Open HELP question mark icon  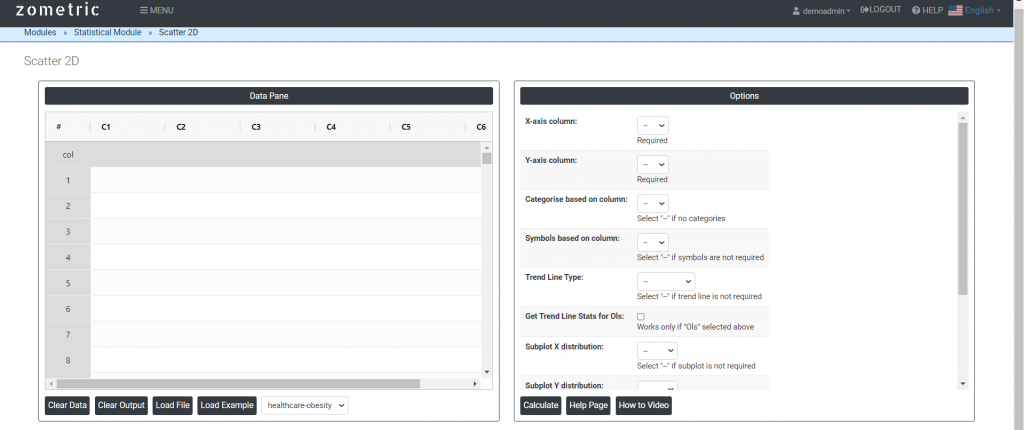click(x=916, y=10)
